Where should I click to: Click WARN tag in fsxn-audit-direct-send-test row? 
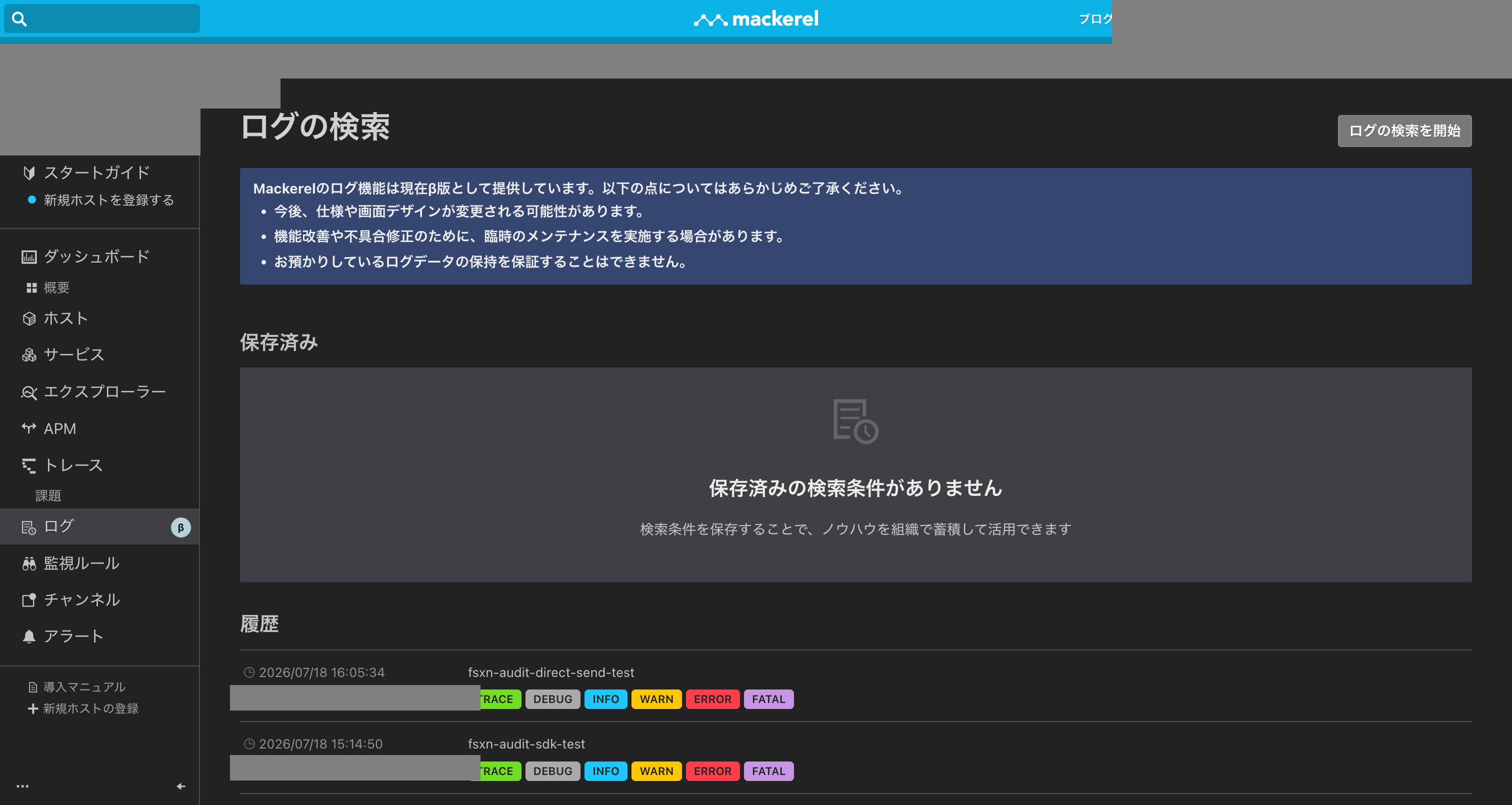click(x=656, y=699)
